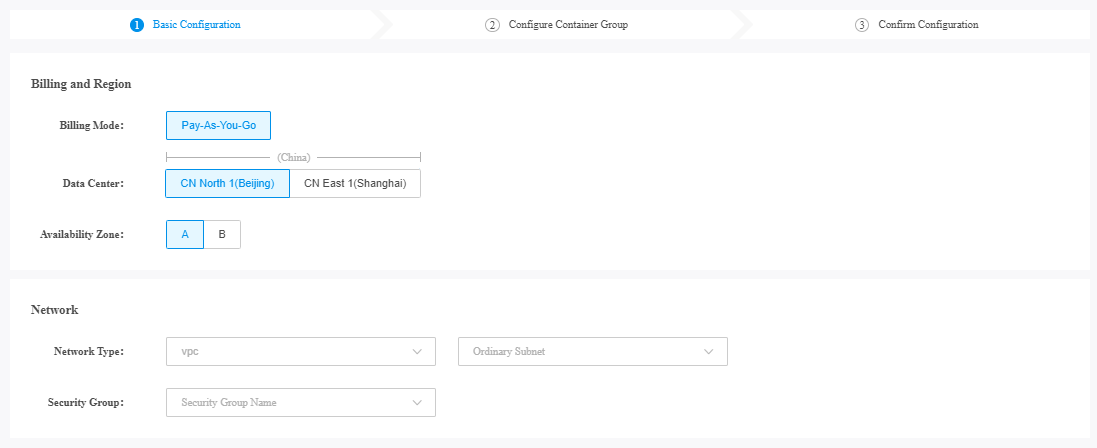Click the Network section heading
Viewport: 1097px width, 448px height.
(55, 309)
